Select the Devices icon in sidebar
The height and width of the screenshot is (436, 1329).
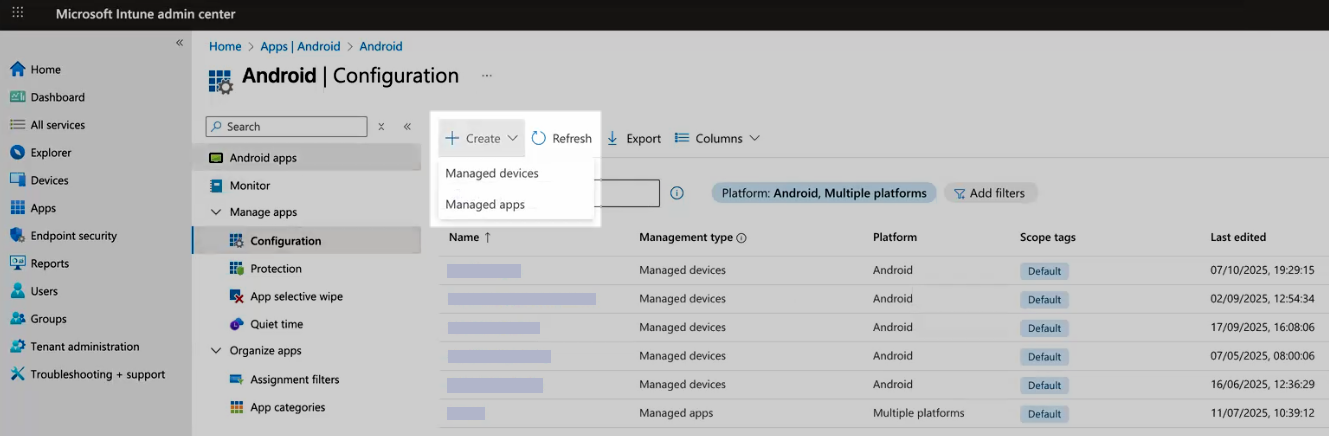click(17, 181)
